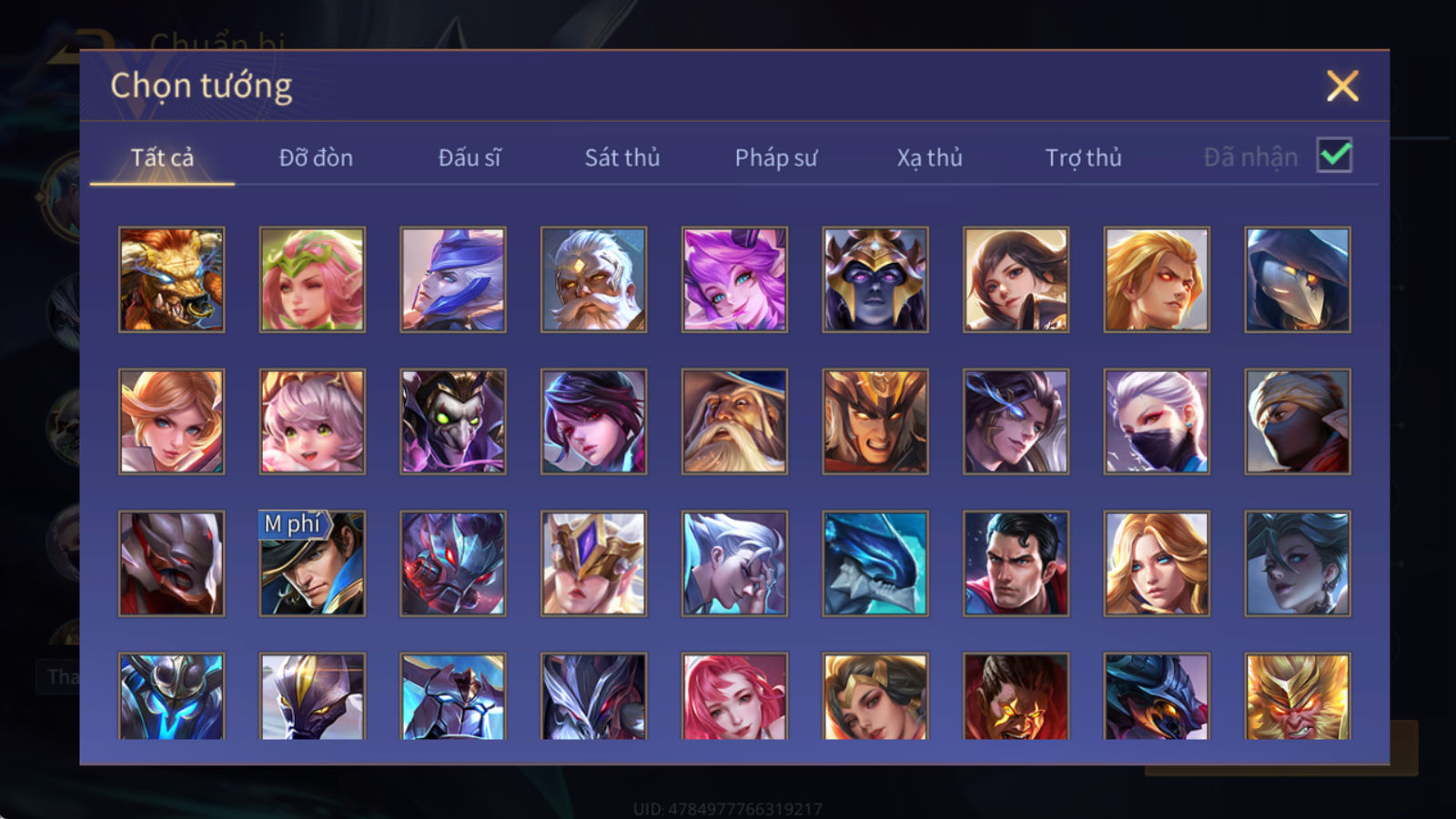Go to the 'Đấu sĩ' tab
1456x819 pixels.
pyautogui.click(x=470, y=157)
